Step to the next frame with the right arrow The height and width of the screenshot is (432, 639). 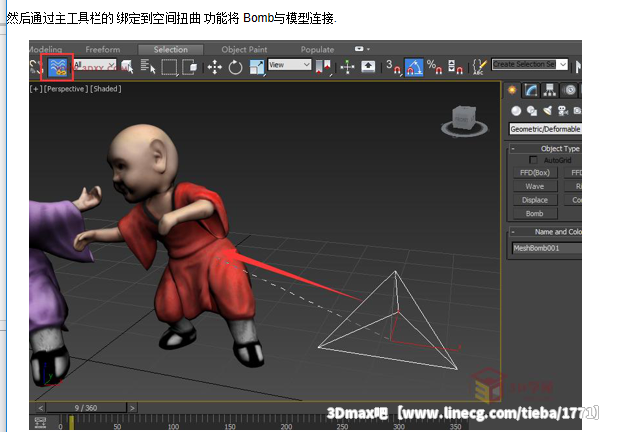(132, 408)
